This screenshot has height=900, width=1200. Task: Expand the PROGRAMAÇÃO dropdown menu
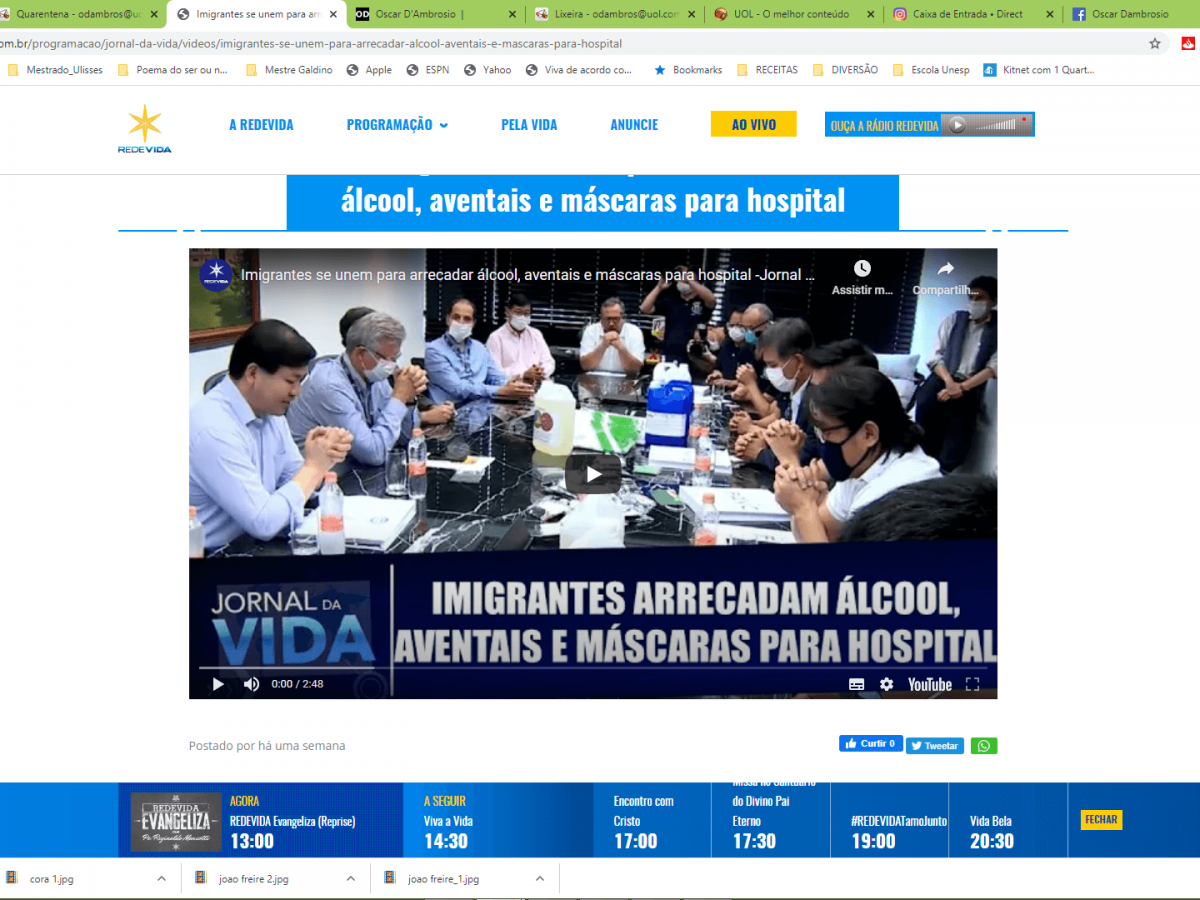(397, 125)
